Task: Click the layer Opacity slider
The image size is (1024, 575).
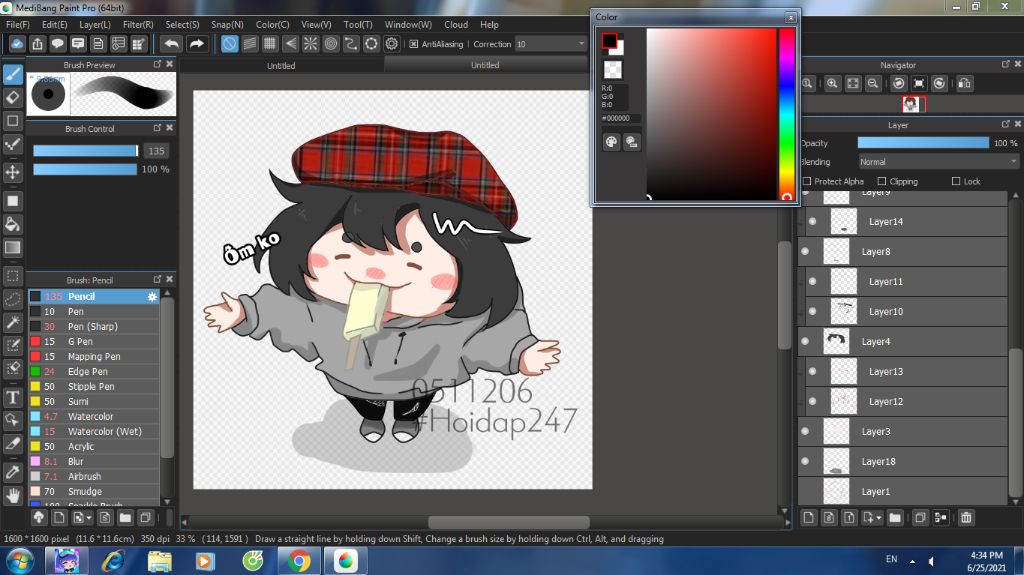Action: pyautogui.click(x=923, y=142)
